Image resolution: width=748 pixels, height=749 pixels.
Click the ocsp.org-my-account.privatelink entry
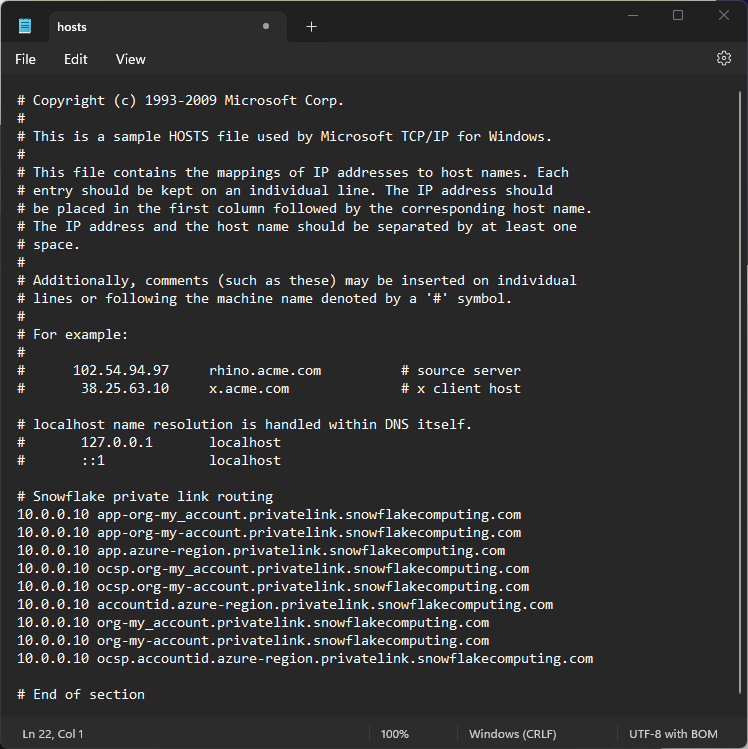click(273, 587)
